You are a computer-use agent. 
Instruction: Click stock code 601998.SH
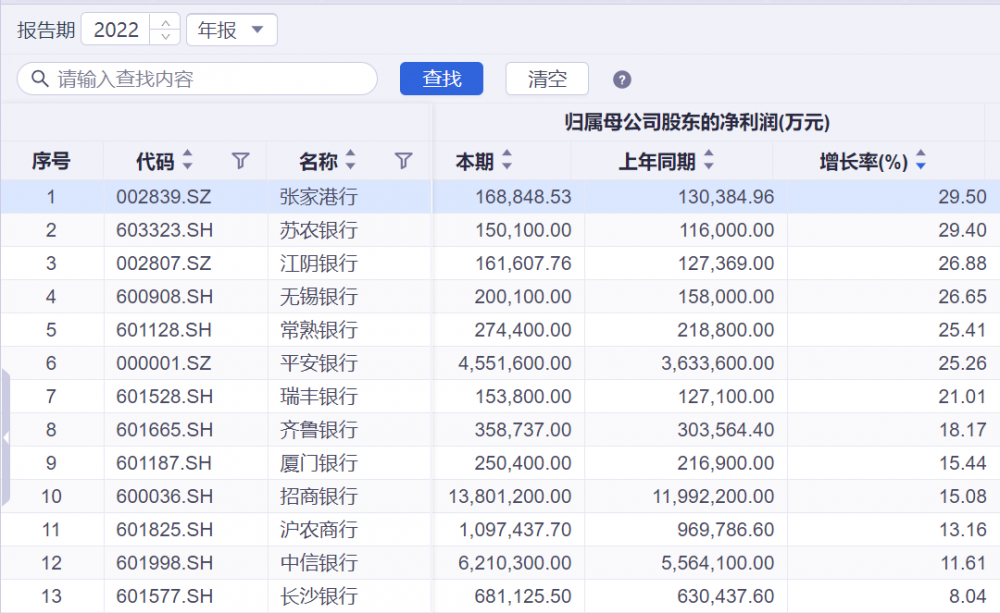coord(164,563)
